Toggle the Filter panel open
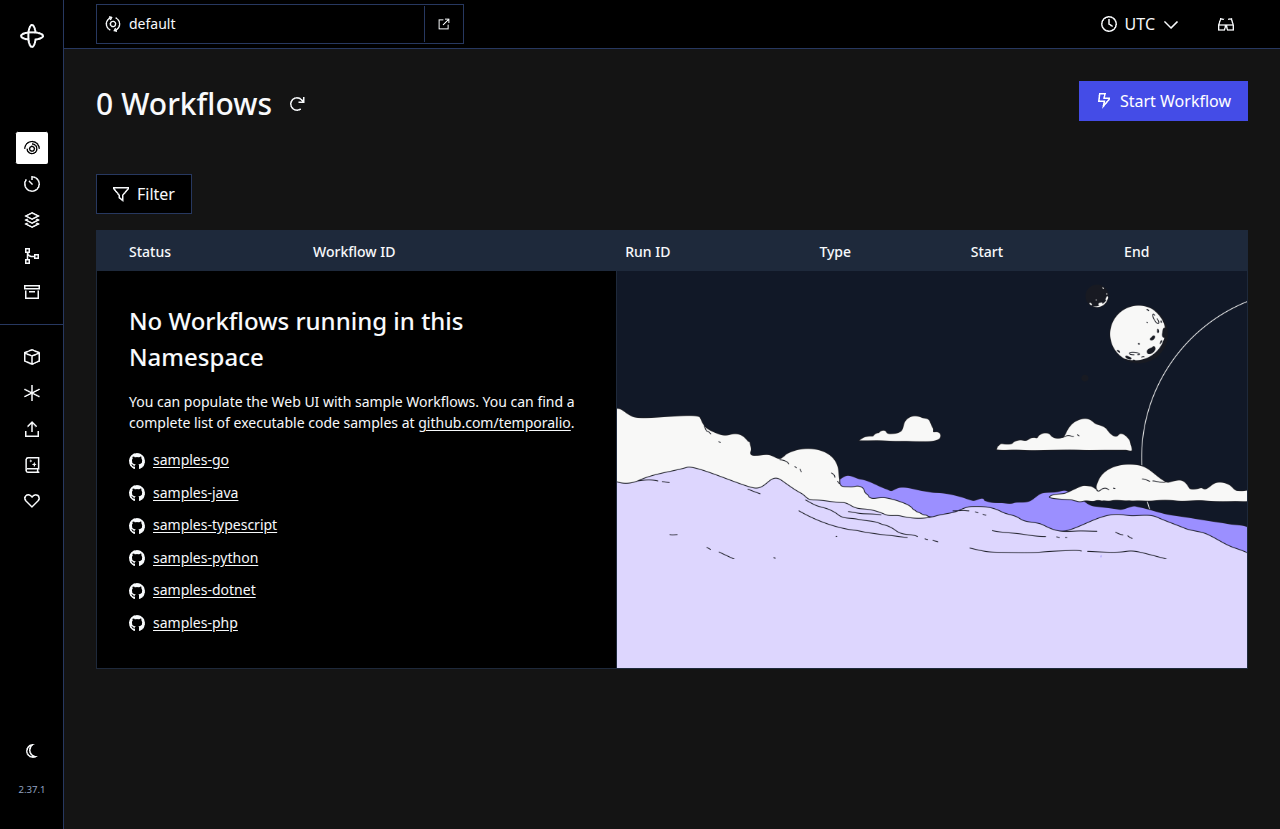The width and height of the screenshot is (1280, 829). pyautogui.click(x=143, y=193)
